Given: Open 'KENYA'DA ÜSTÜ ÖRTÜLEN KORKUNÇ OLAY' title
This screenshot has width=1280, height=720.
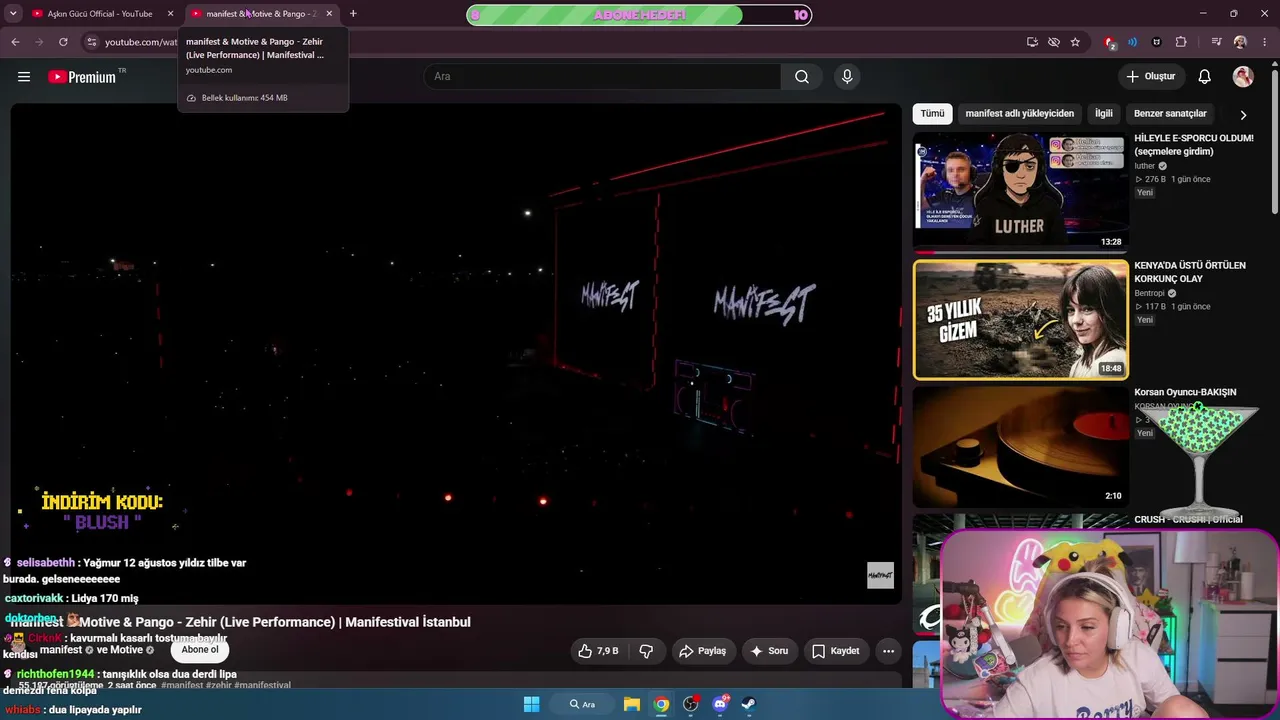Looking at the screenshot, I should pos(1190,272).
